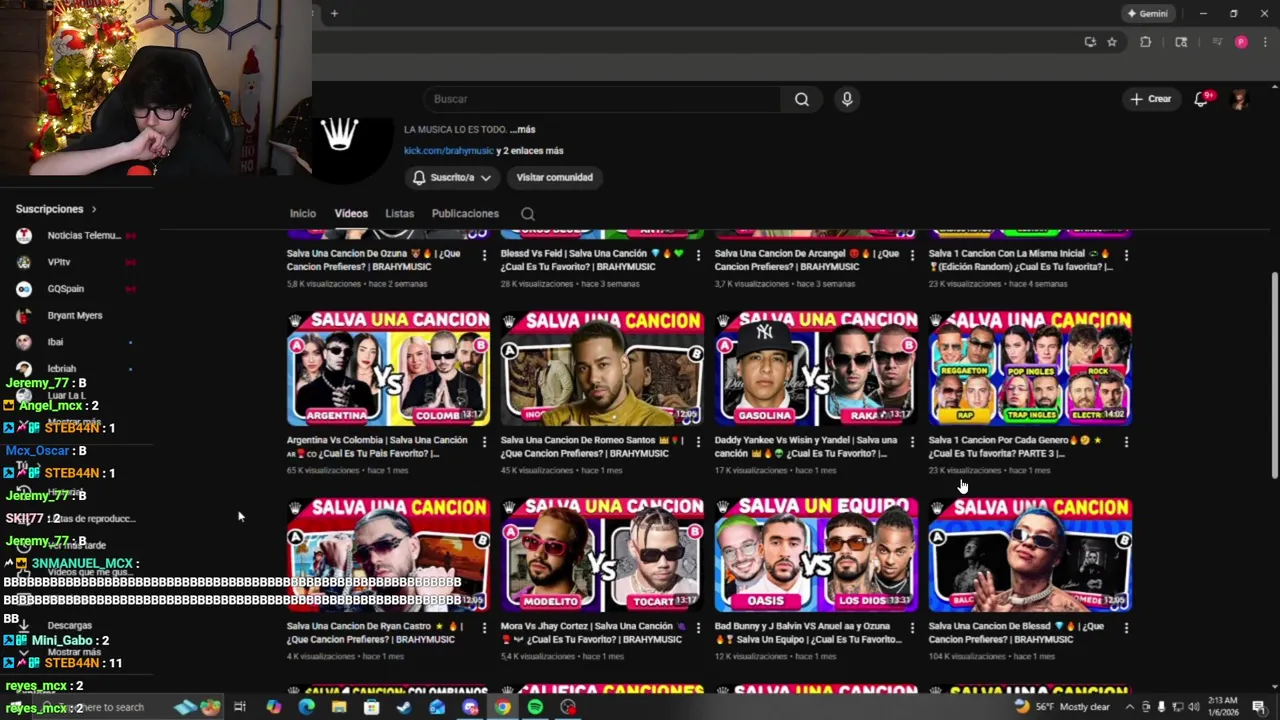1280x720 pixels.
Task: Activate voice search microphone icon
Action: point(847,99)
